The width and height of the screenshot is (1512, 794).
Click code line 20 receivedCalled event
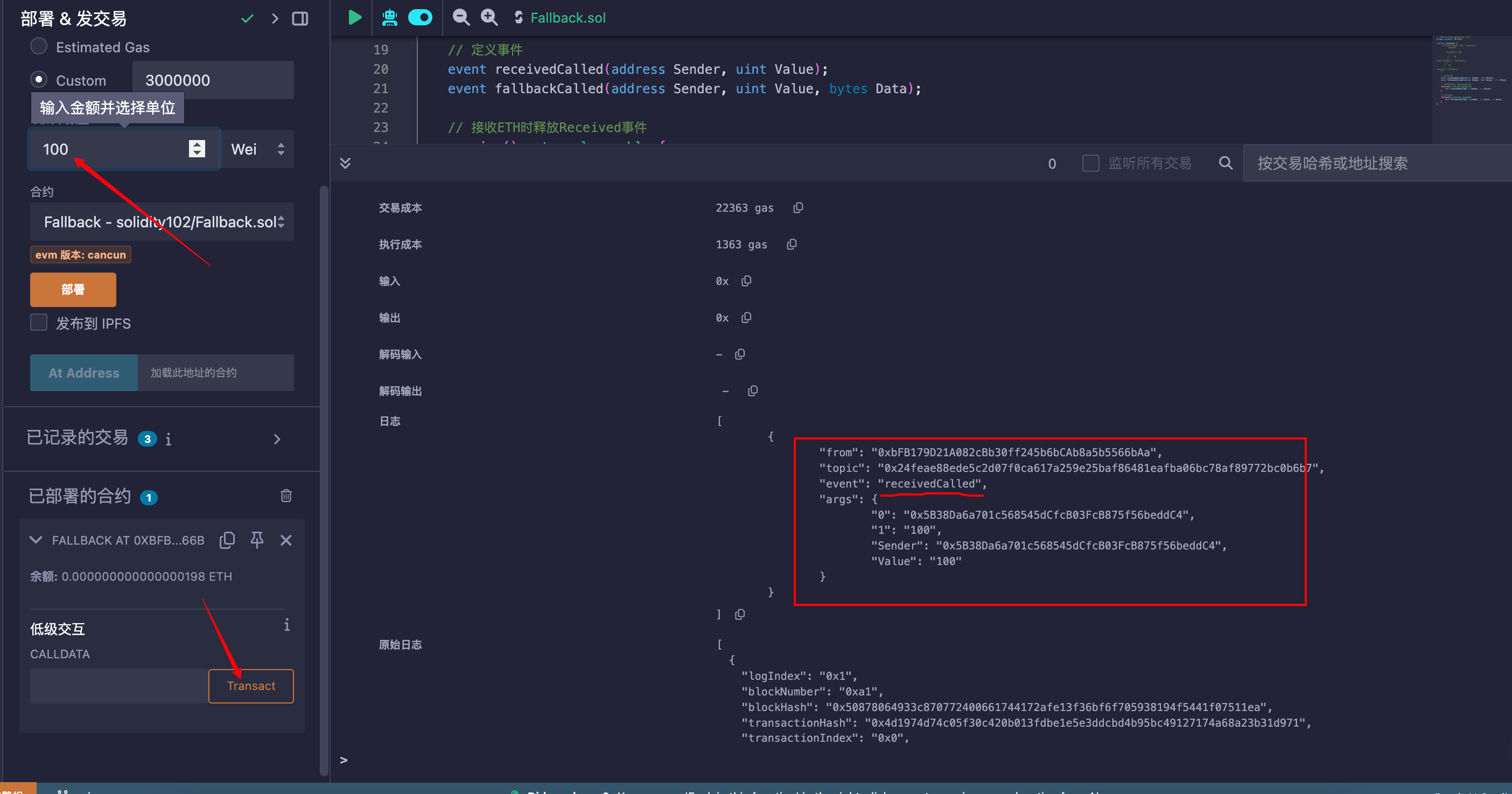click(x=638, y=69)
